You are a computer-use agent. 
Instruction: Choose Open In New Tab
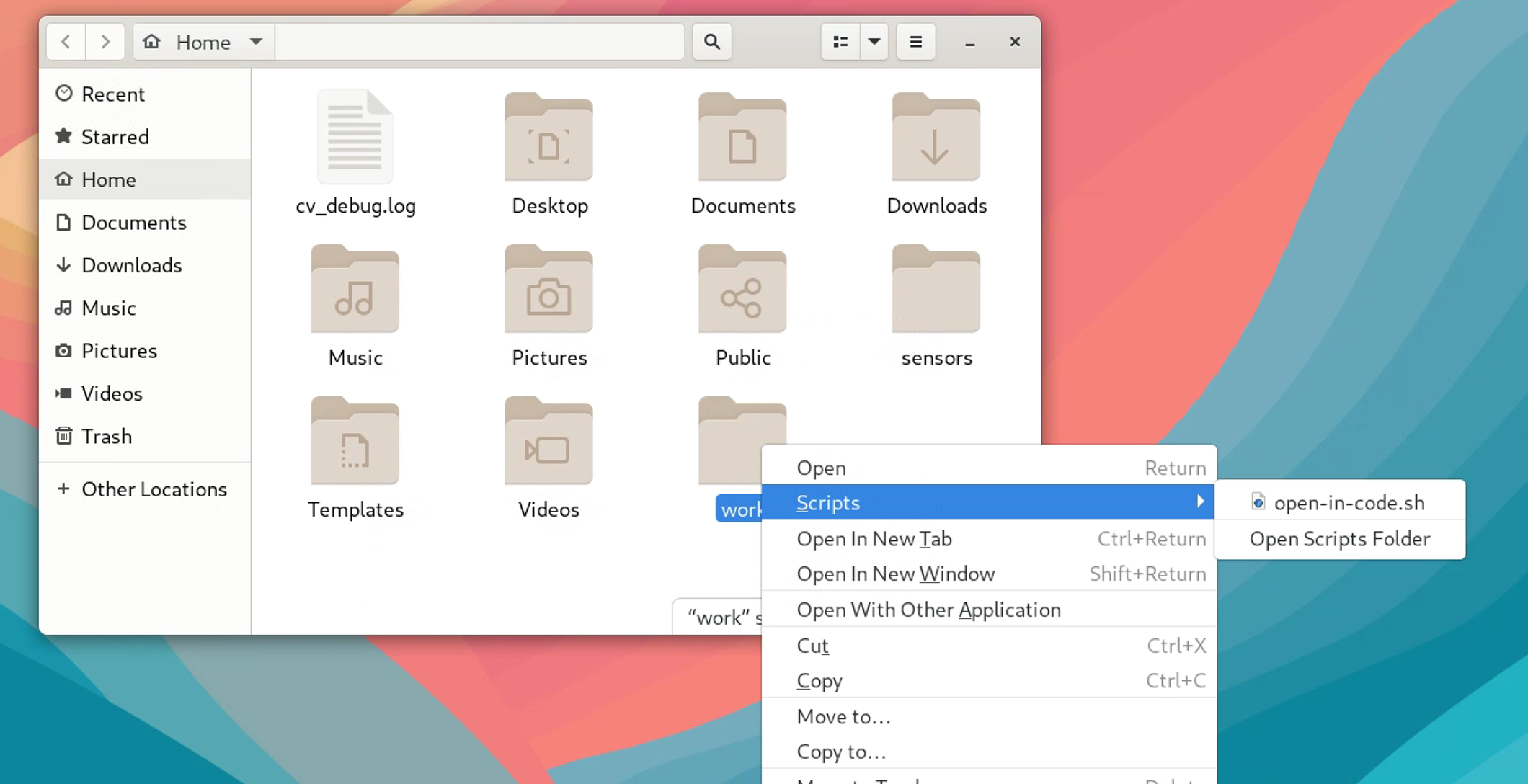(874, 538)
